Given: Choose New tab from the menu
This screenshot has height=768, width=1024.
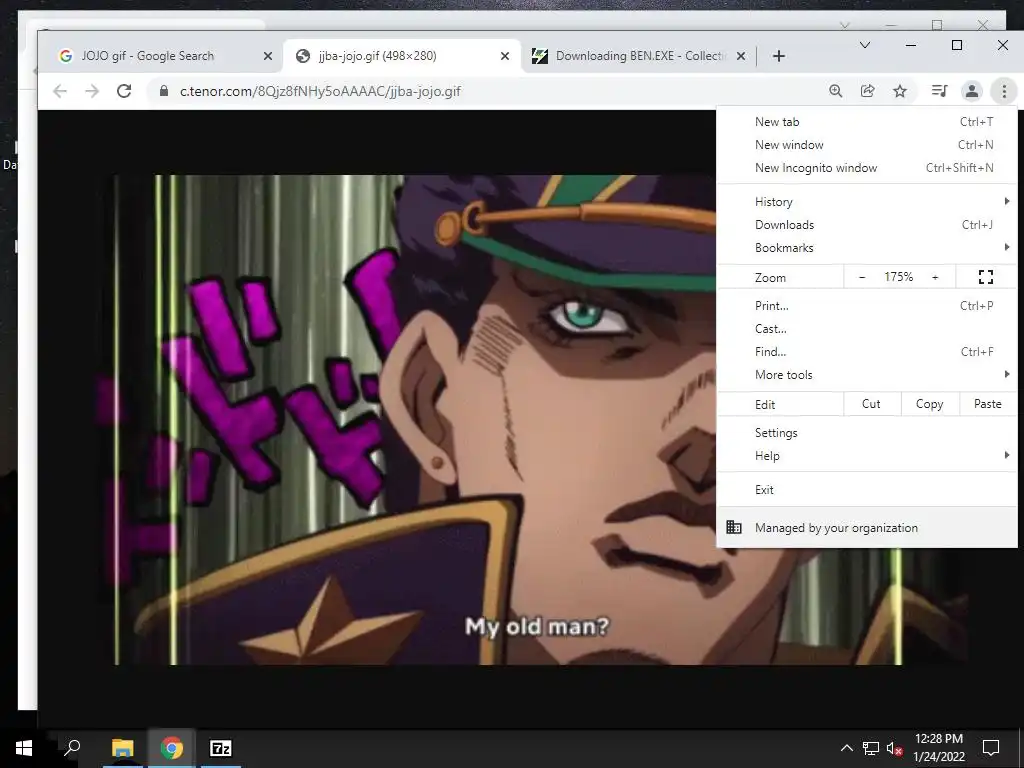Looking at the screenshot, I should (867, 122).
